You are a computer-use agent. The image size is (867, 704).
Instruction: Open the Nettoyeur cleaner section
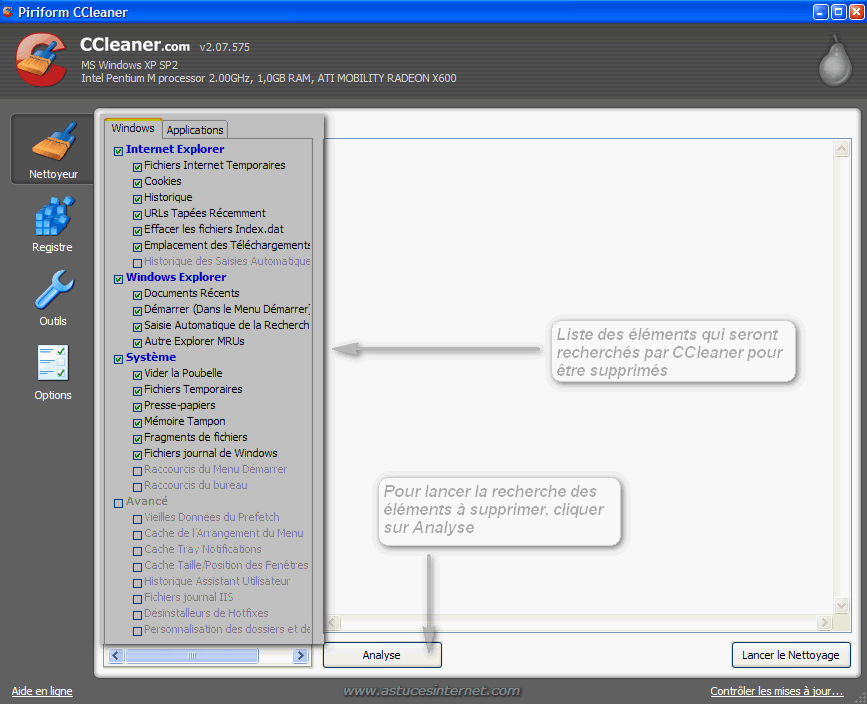click(53, 149)
